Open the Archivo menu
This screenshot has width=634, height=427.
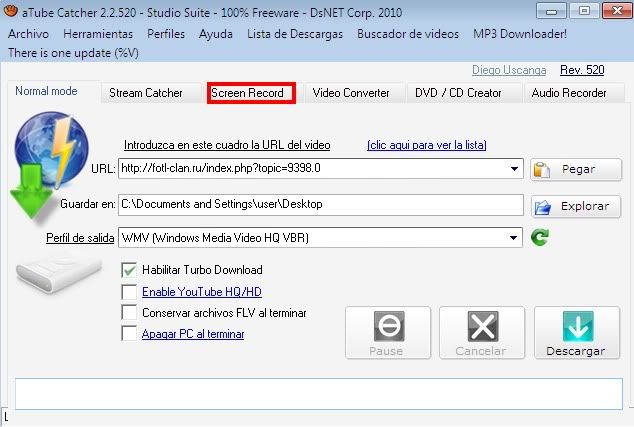click(x=28, y=34)
